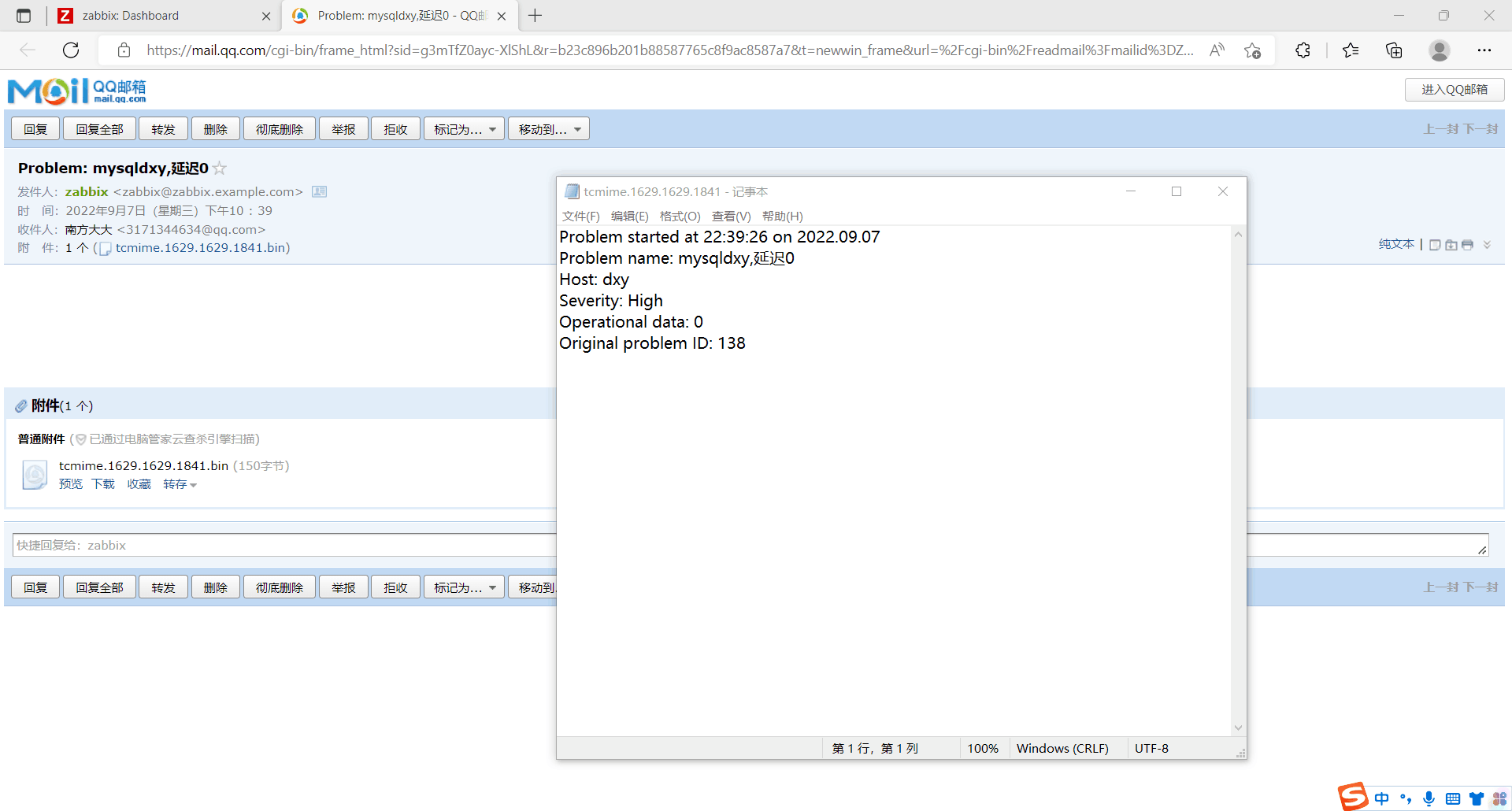The height and width of the screenshot is (811, 1512).
Task: Toggle Chinese/English mode 中 icon
Action: click(1381, 798)
